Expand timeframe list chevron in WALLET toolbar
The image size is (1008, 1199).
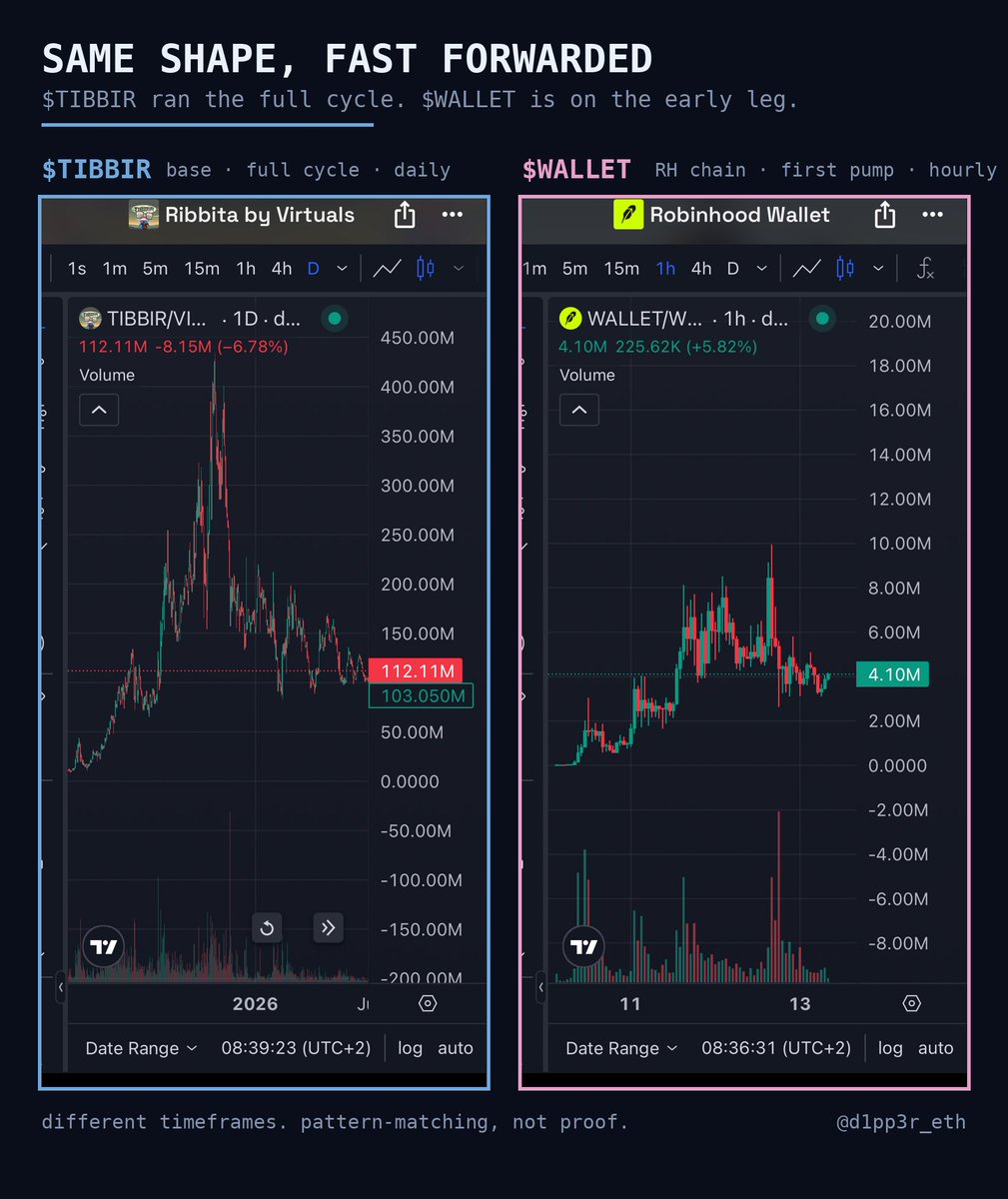click(x=762, y=268)
